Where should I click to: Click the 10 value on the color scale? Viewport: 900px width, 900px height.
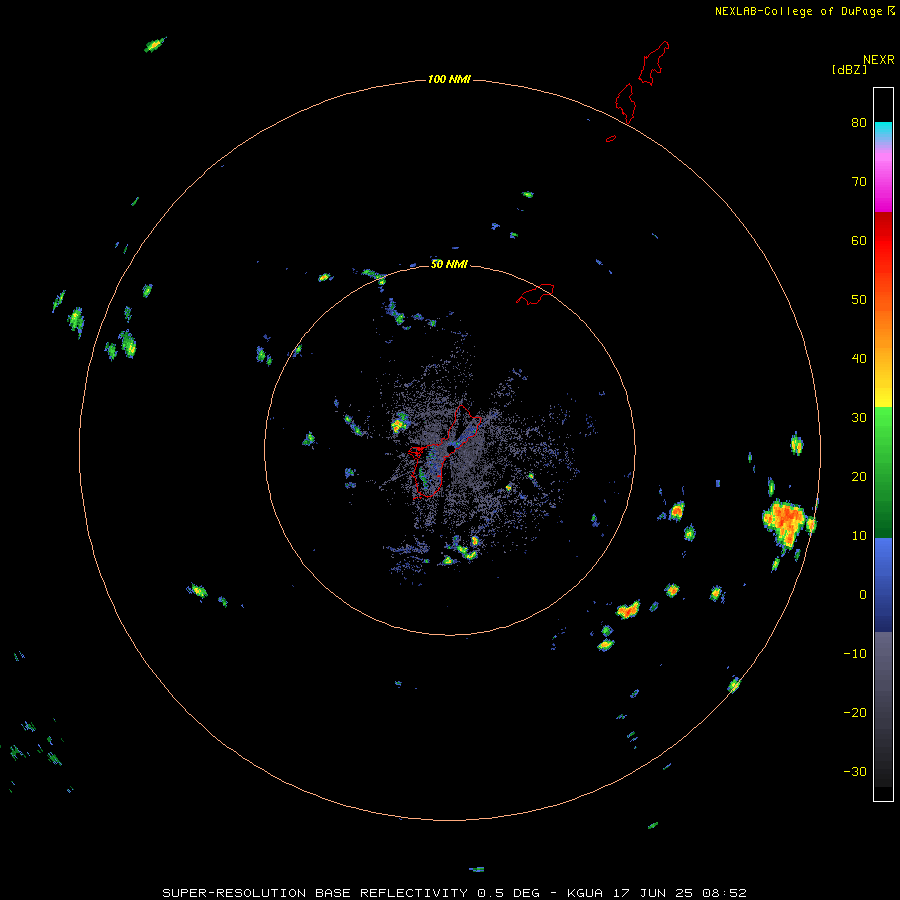coord(859,536)
